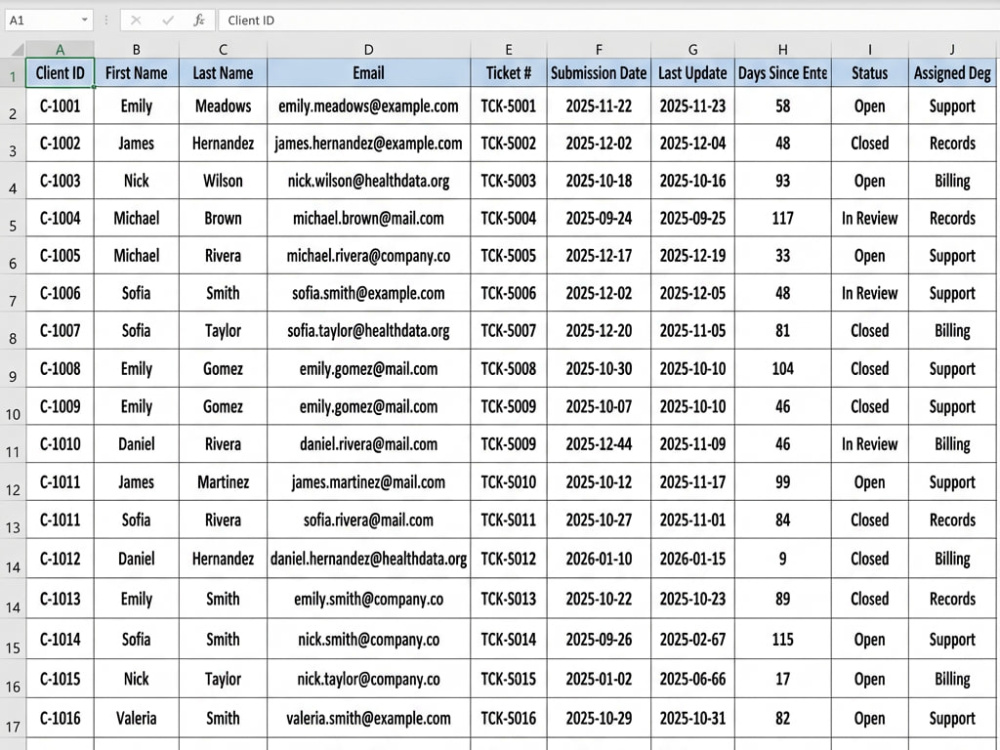Click the Cancel X icon in formula bar
The width and height of the screenshot is (1000, 750).
[x=136, y=20]
